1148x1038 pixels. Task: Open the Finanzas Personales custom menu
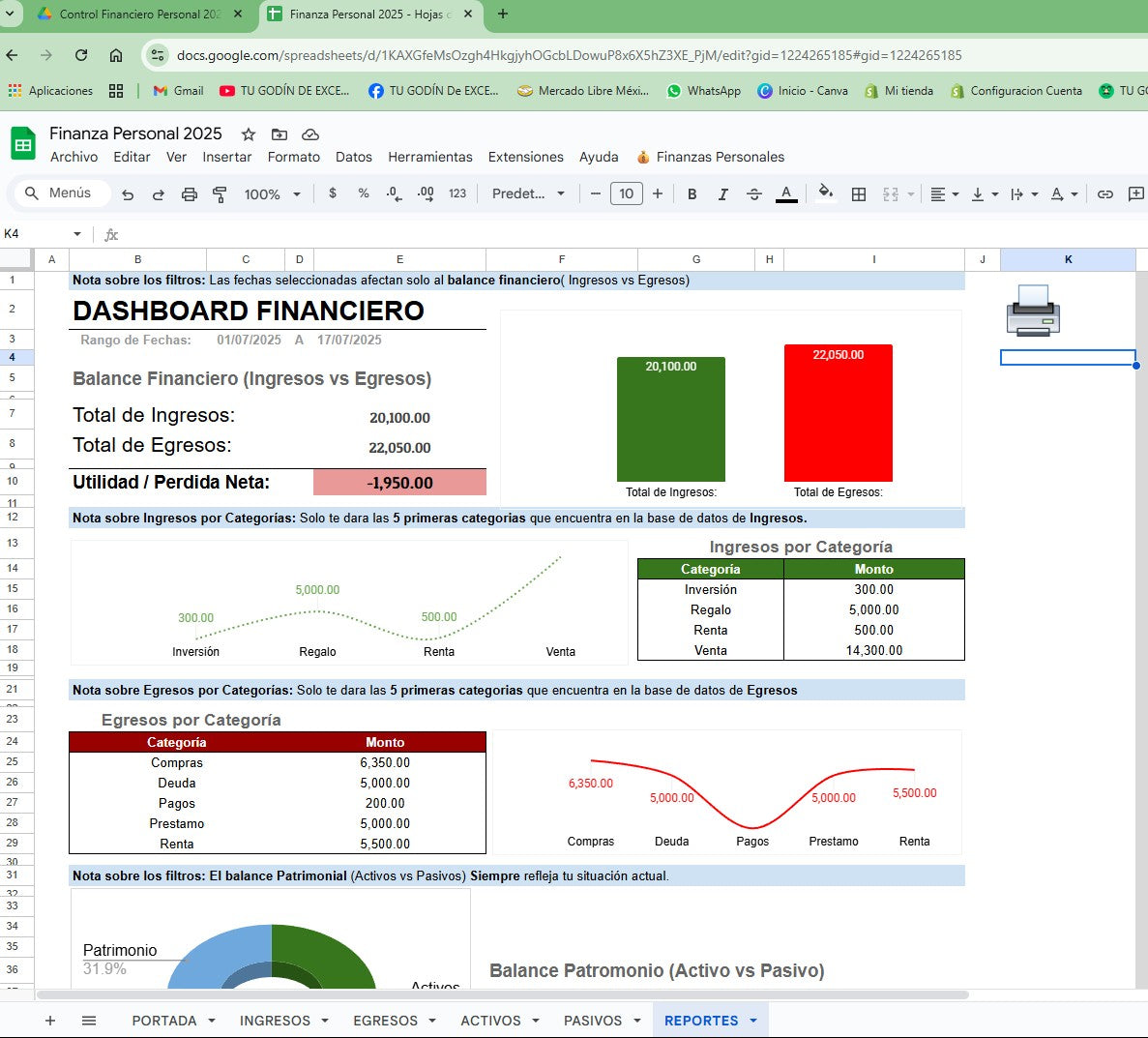pyautogui.click(x=710, y=157)
